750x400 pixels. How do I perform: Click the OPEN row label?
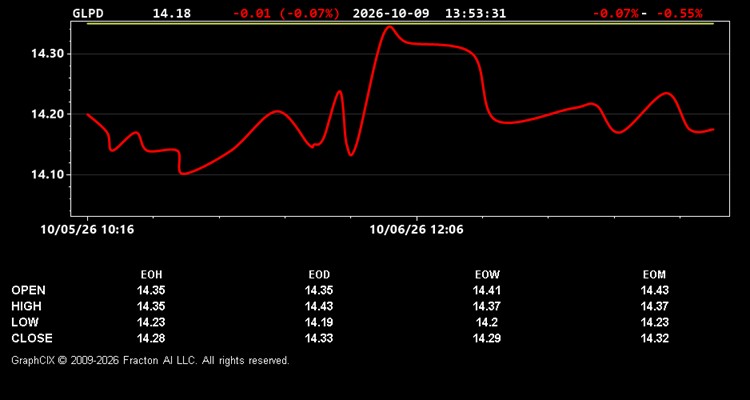tap(29, 290)
